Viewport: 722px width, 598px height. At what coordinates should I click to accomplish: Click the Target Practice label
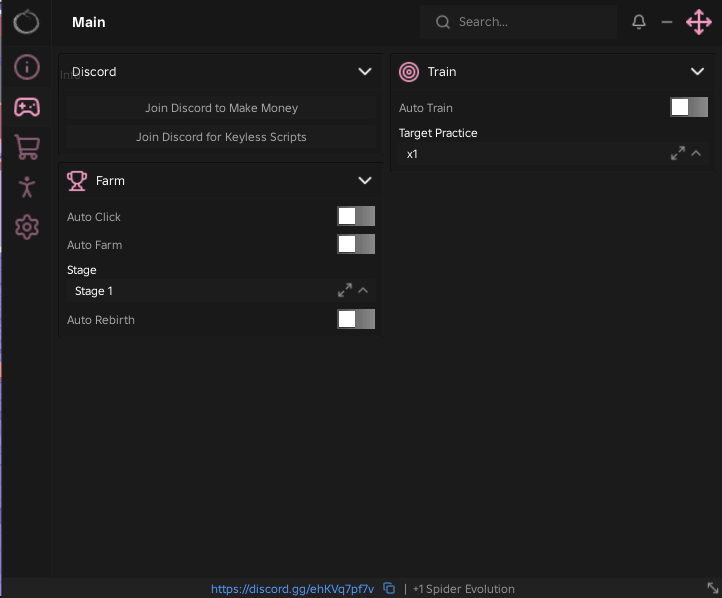pyautogui.click(x=438, y=133)
